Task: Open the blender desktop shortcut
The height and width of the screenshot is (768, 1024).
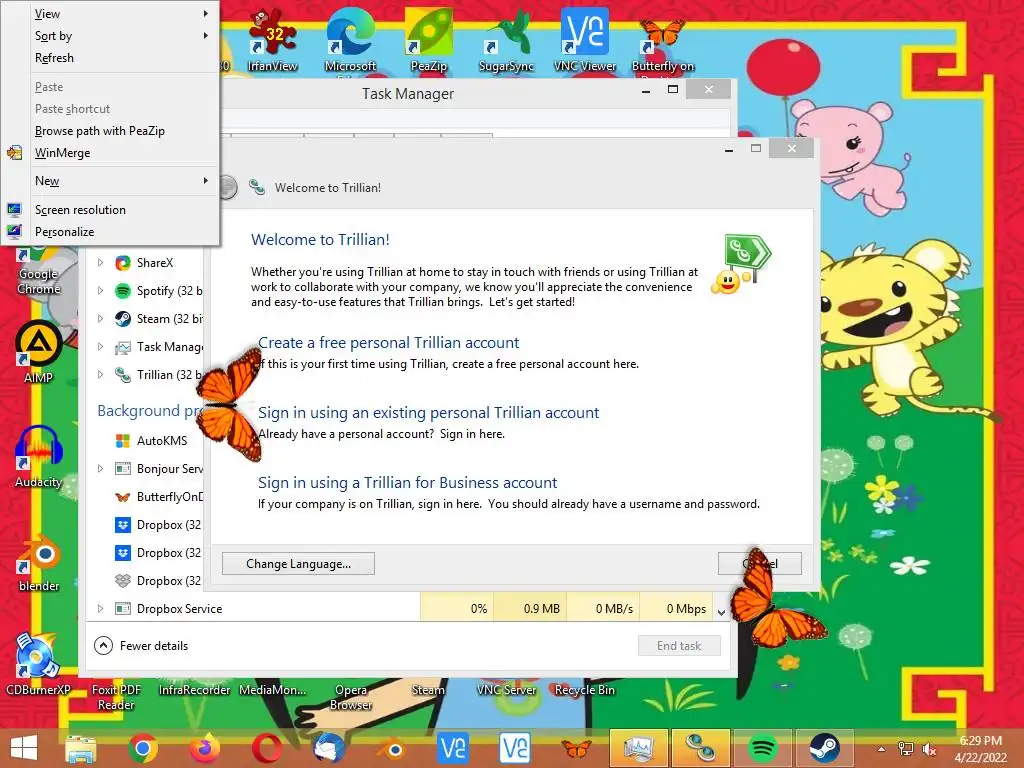Action: click(x=39, y=562)
